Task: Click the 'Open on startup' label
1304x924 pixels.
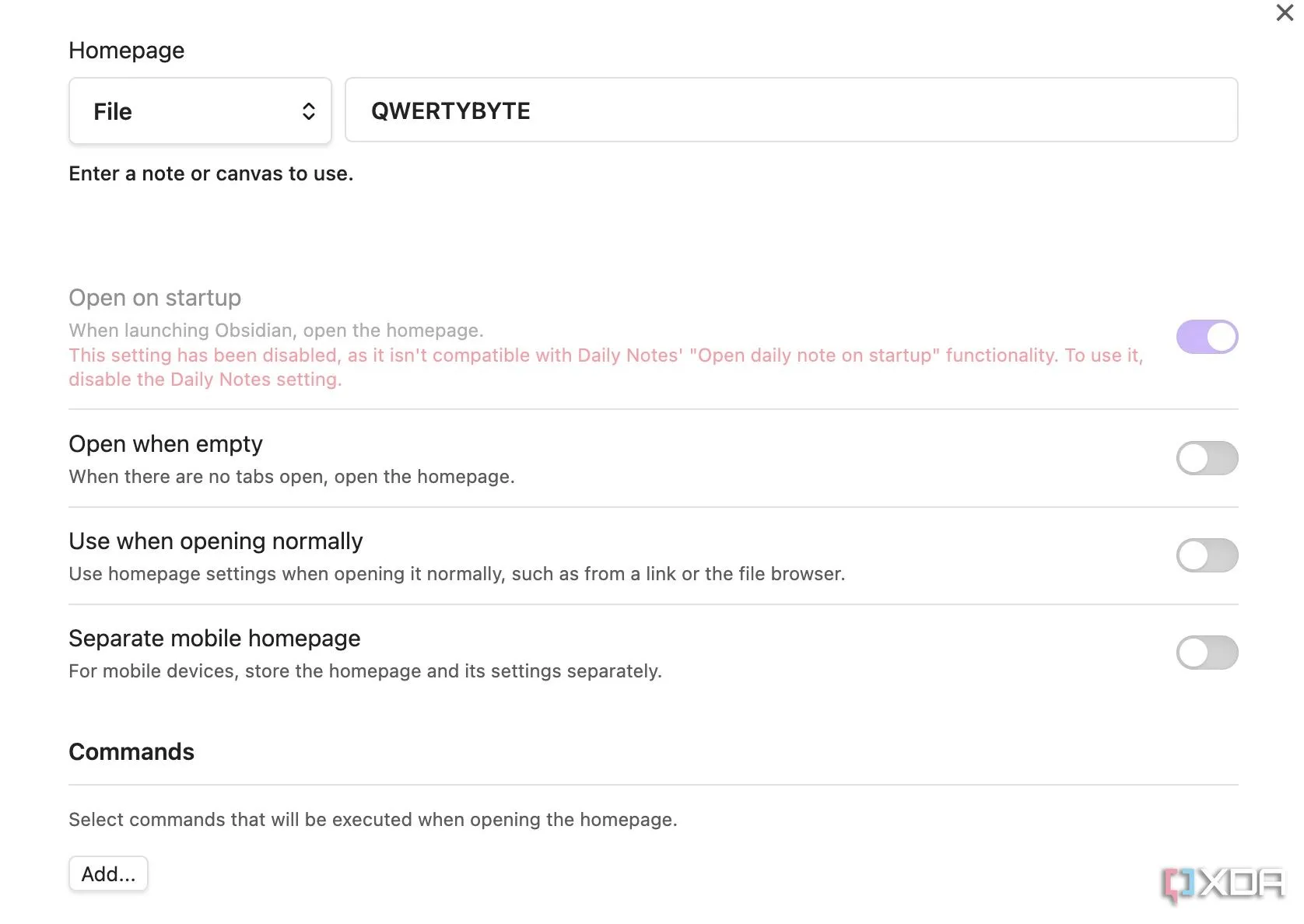Action: (x=155, y=298)
